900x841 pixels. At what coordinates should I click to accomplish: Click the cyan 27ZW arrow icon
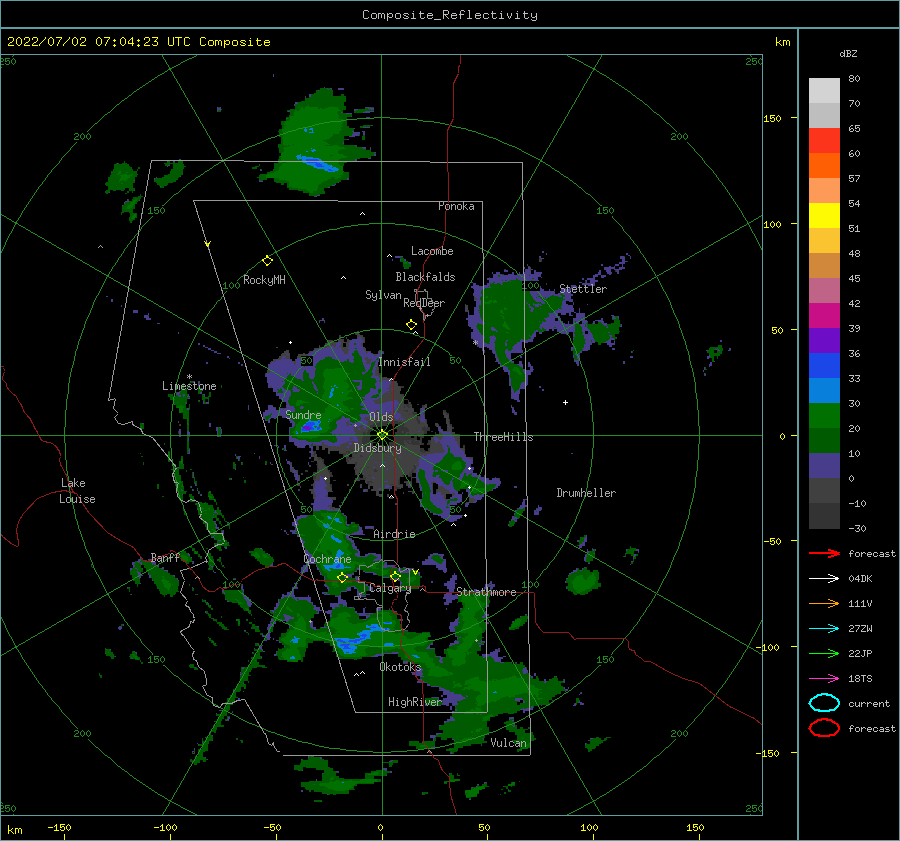pos(824,629)
